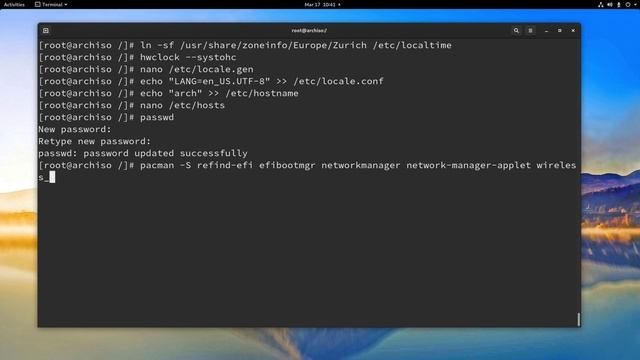Click the text "passwd: password updated successfully"

pos(143,153)
